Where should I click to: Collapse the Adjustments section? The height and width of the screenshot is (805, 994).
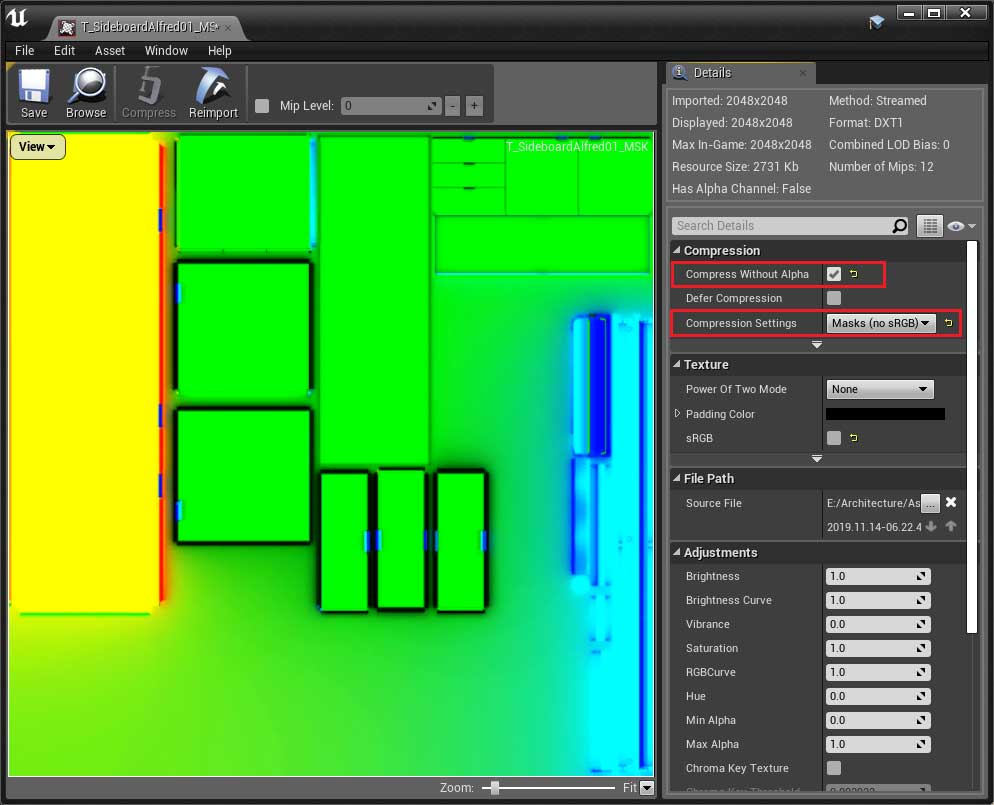(677, 553)
